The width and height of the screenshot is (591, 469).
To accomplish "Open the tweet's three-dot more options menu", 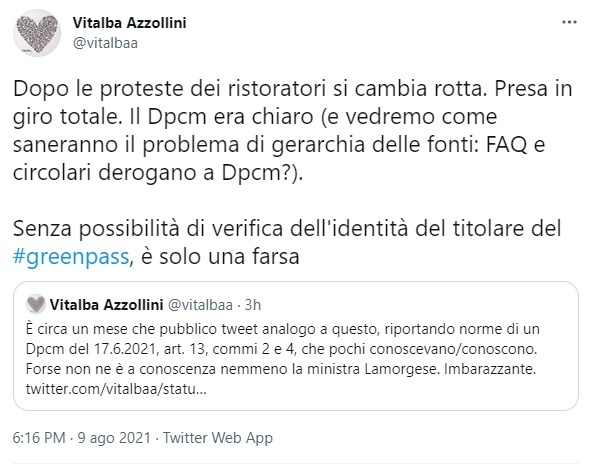I will [569, 22].
